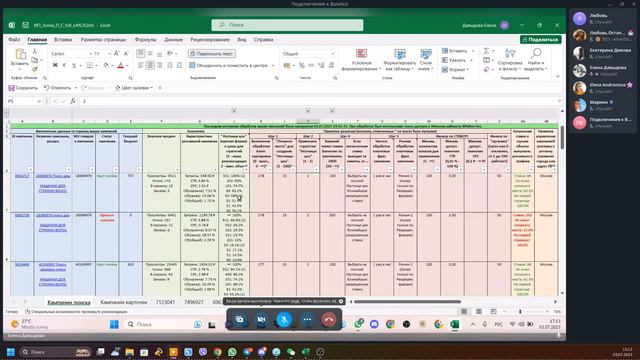Select the 7496927 sheet tab
This screenshot has height=360, width=640.
click(x=193, y=302)
